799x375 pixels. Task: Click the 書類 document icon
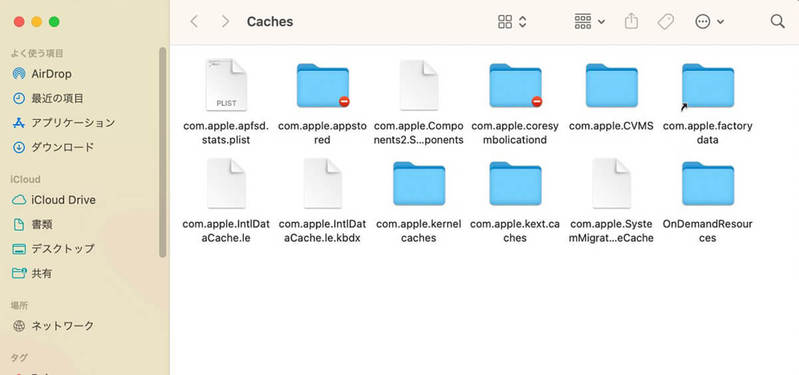tap(19, 224)
